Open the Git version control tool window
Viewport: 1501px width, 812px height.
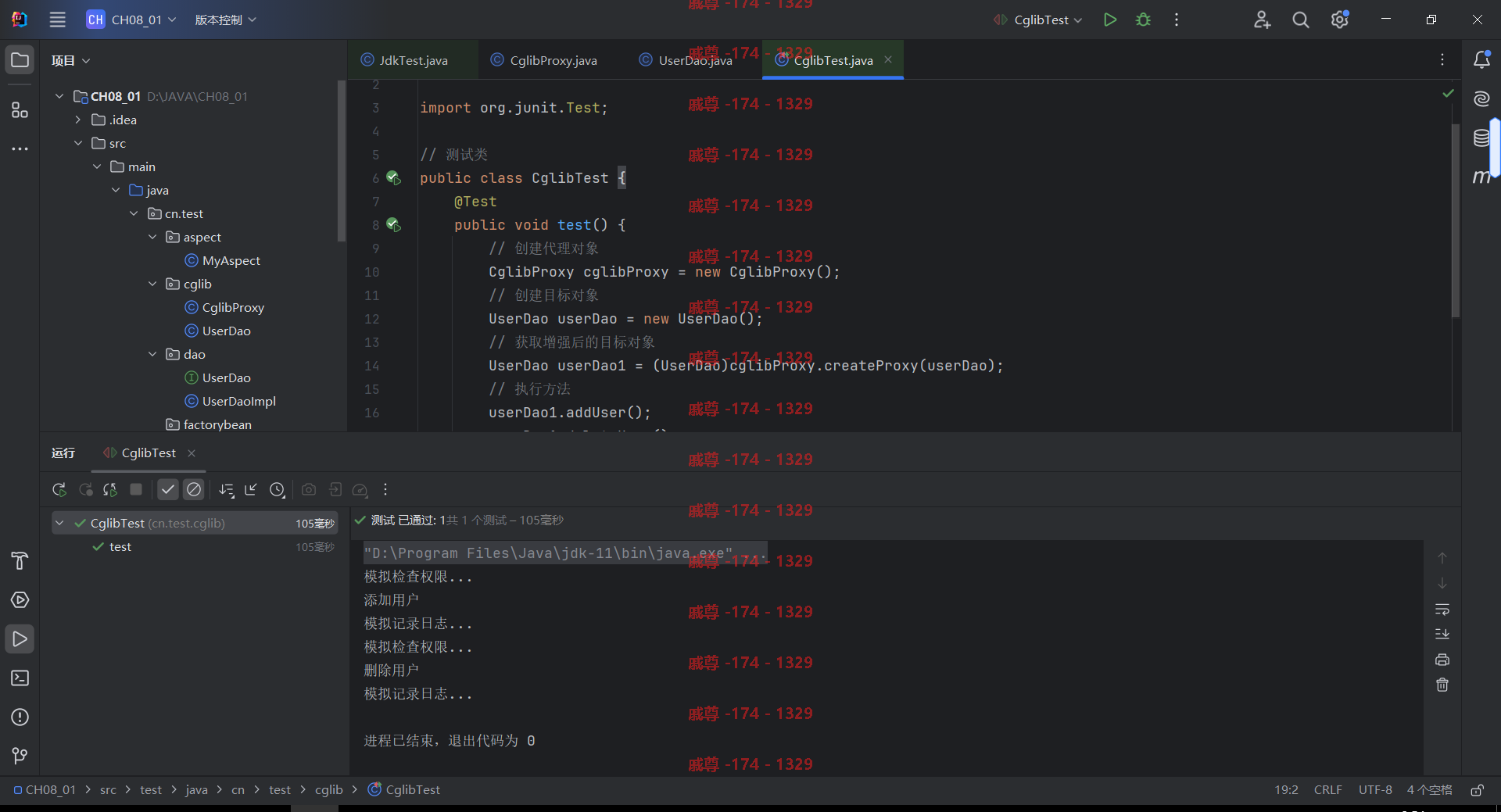coord(20,756)
